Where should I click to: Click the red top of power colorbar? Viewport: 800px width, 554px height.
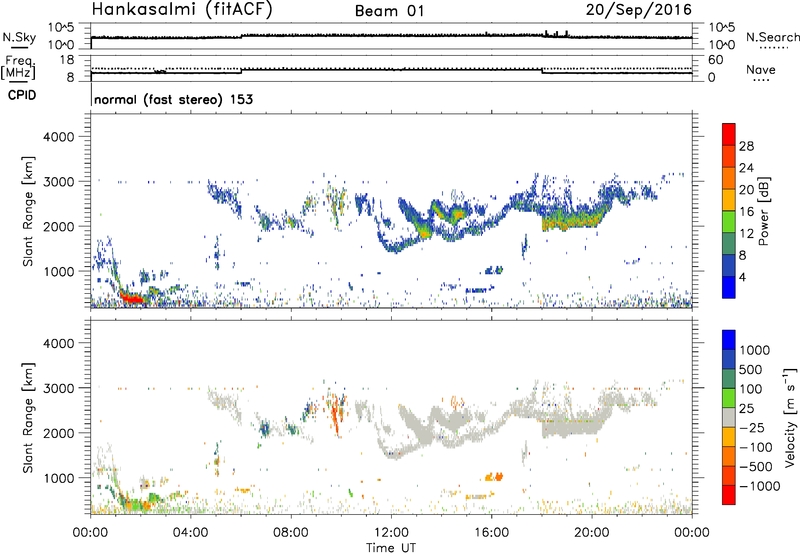729,134
